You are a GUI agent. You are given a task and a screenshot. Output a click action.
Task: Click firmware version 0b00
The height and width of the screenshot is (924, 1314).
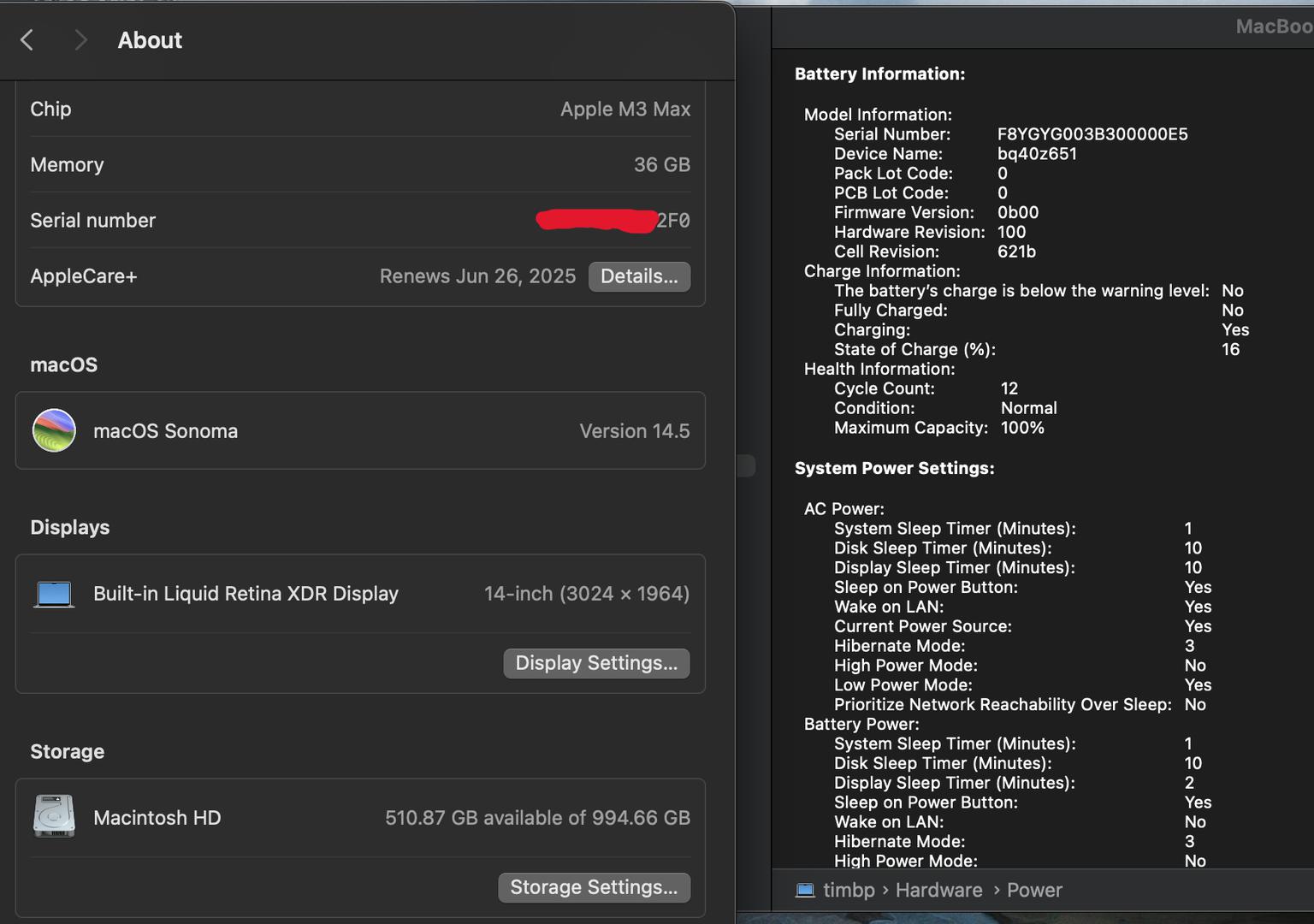[1018, 212]
